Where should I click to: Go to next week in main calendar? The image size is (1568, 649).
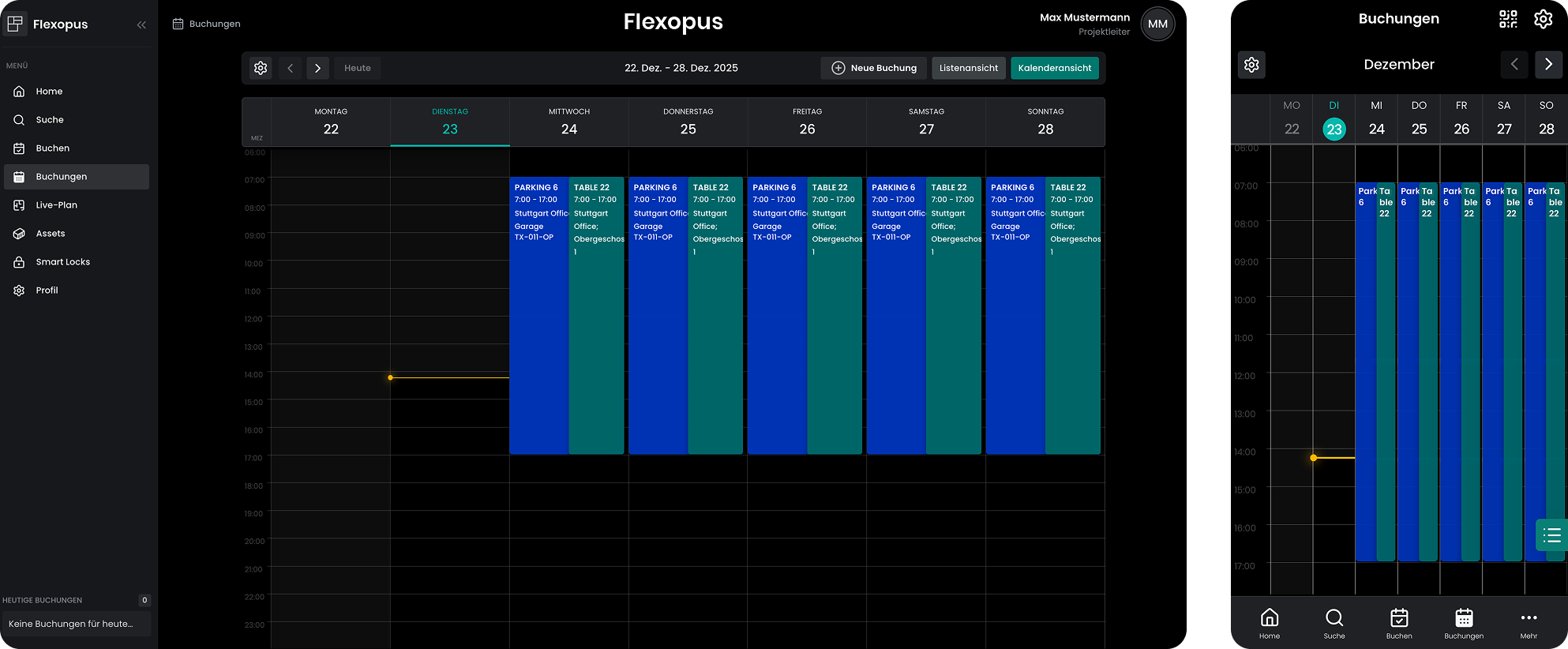(317, 68)
